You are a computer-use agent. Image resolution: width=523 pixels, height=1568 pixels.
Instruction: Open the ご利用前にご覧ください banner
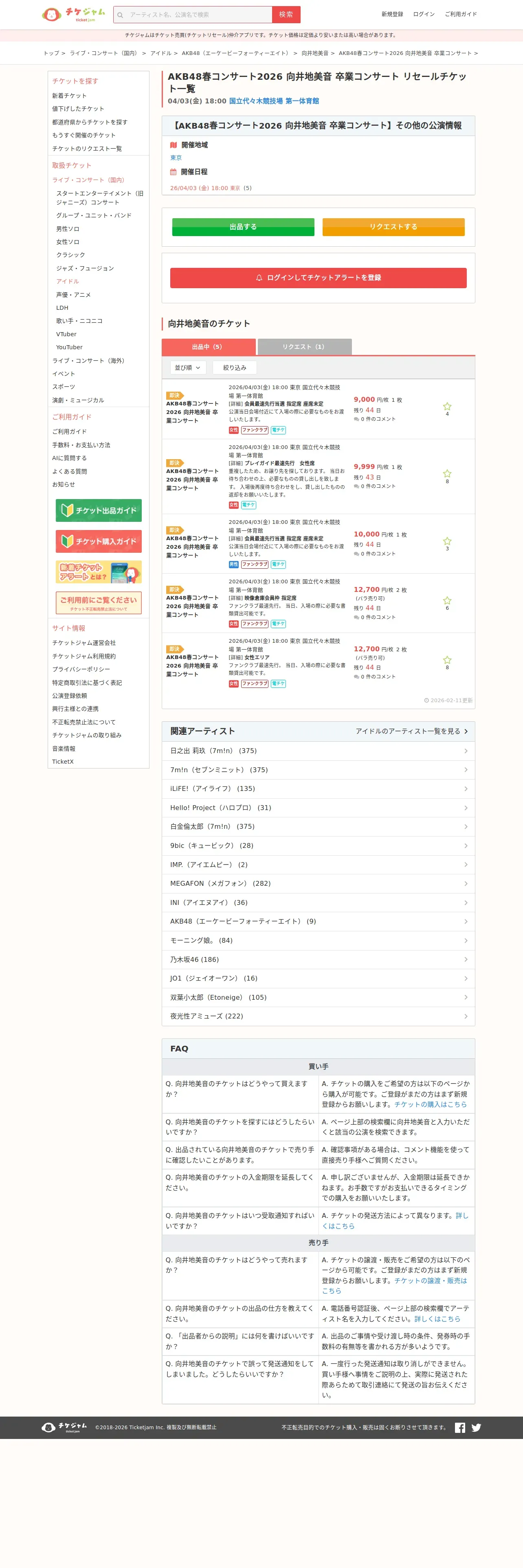99,602
